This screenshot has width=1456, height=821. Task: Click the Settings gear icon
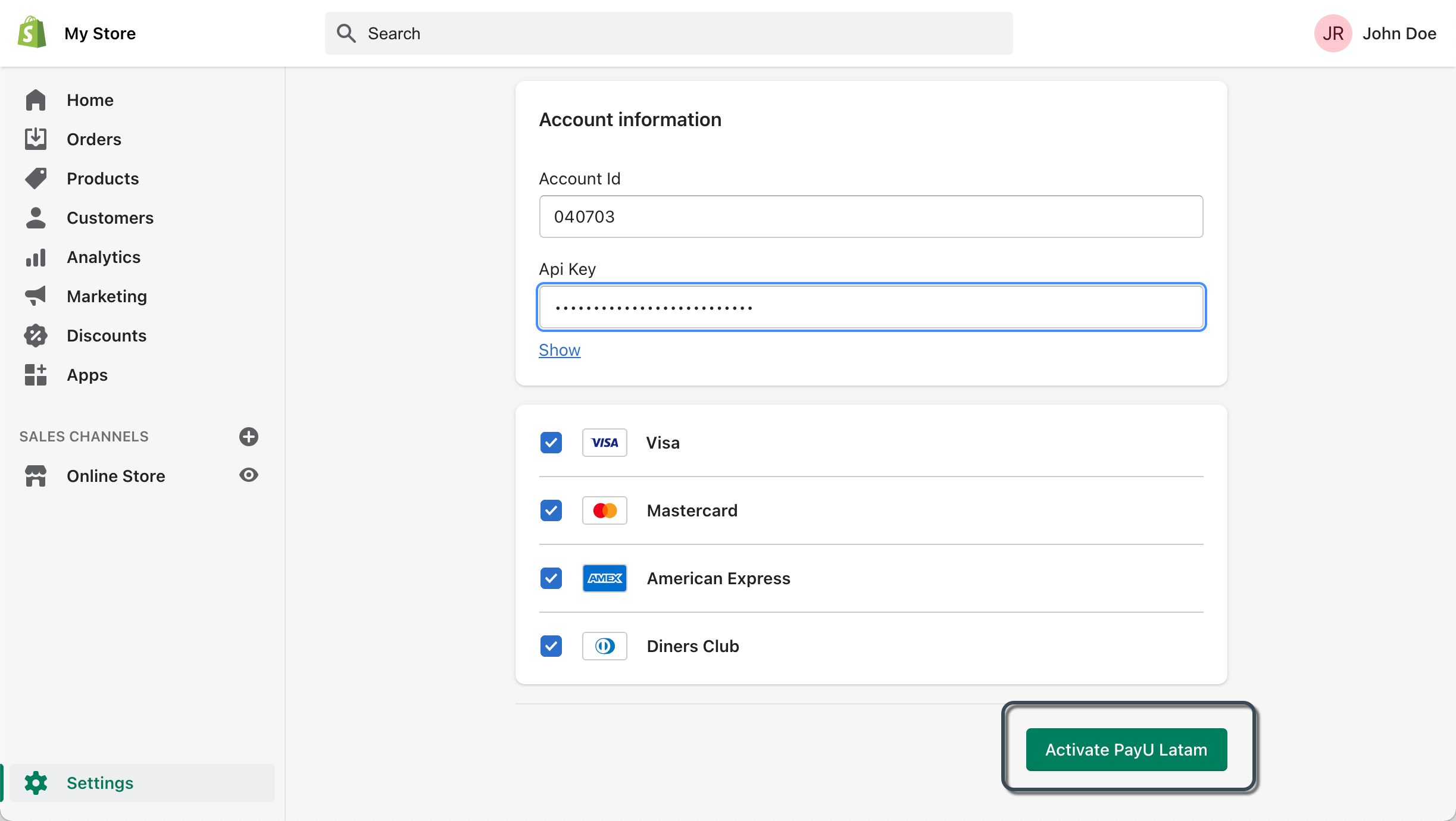36,783
